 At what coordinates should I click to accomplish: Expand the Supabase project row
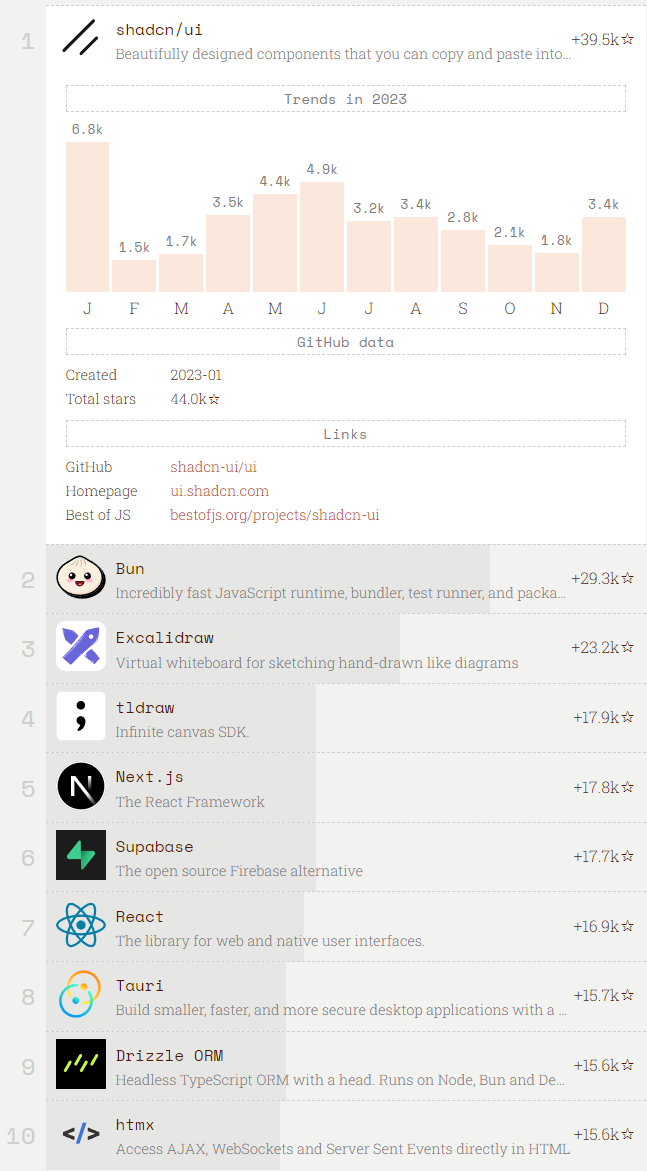tap(340, 858)
